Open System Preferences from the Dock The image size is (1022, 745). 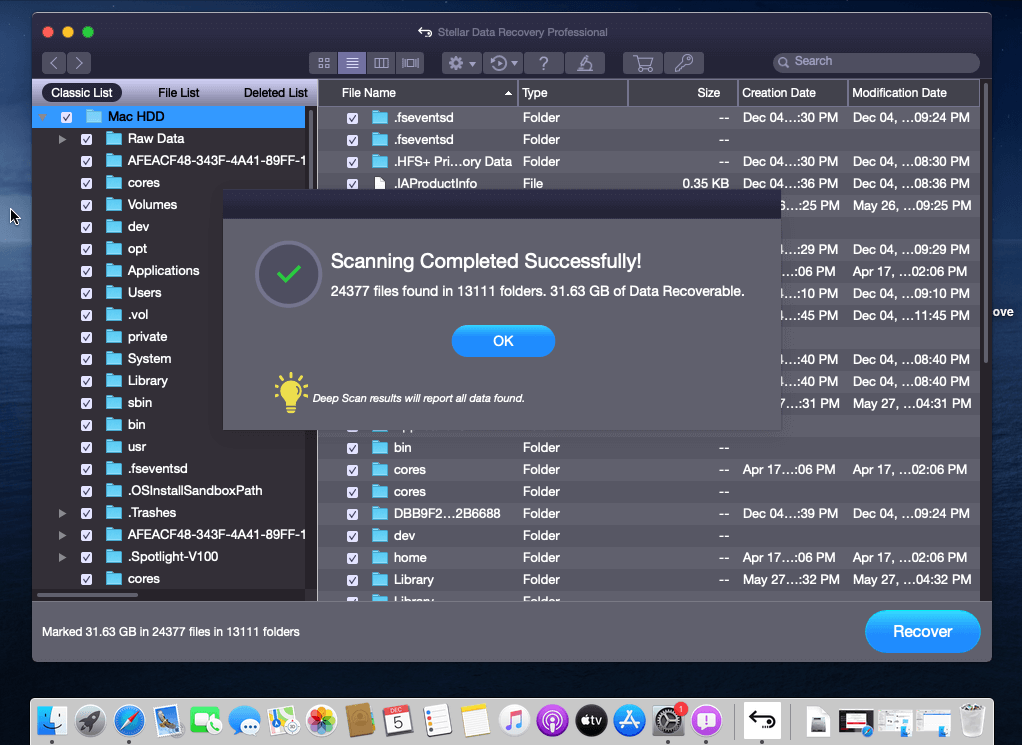[668, 720]
